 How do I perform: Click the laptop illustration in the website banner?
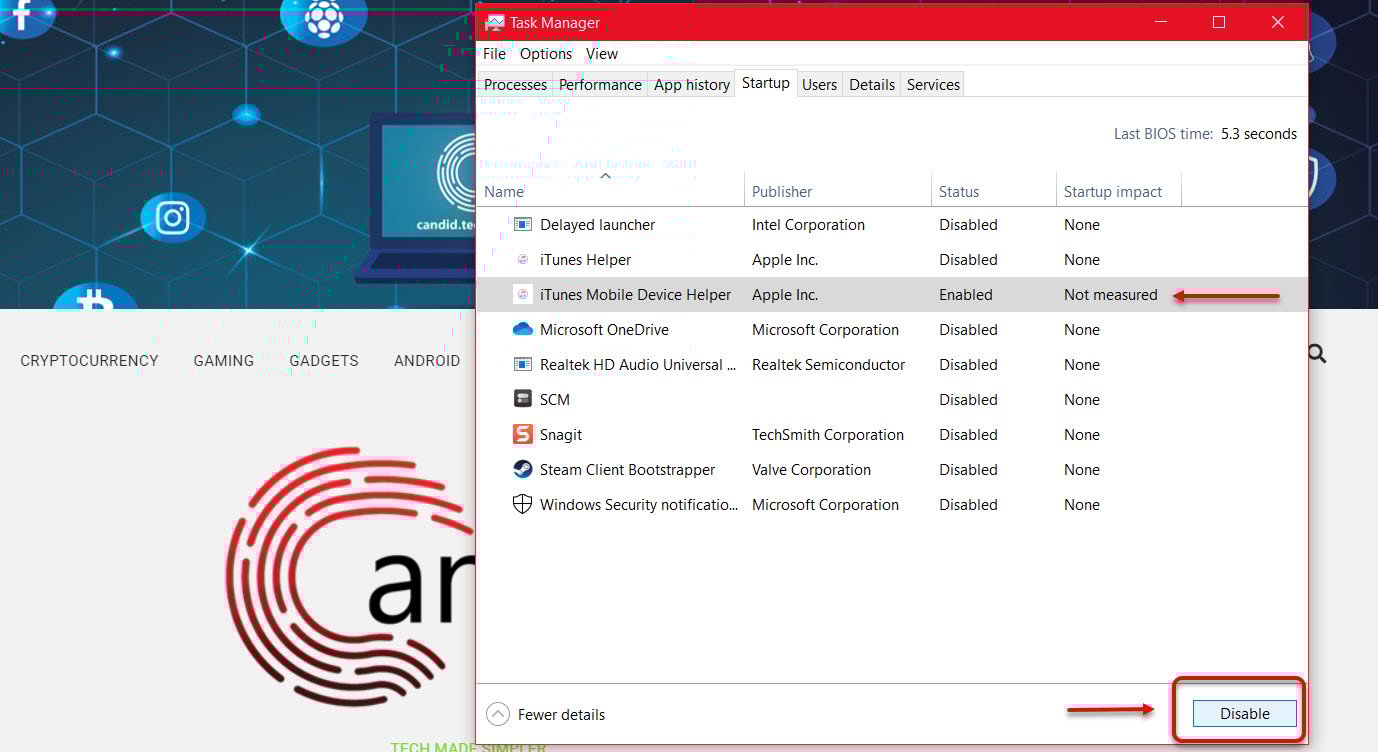417,198
